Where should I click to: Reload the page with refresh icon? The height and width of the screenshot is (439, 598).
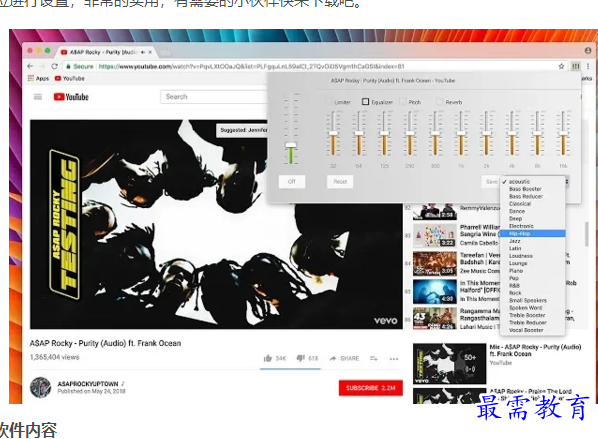[x=55, y=66]
